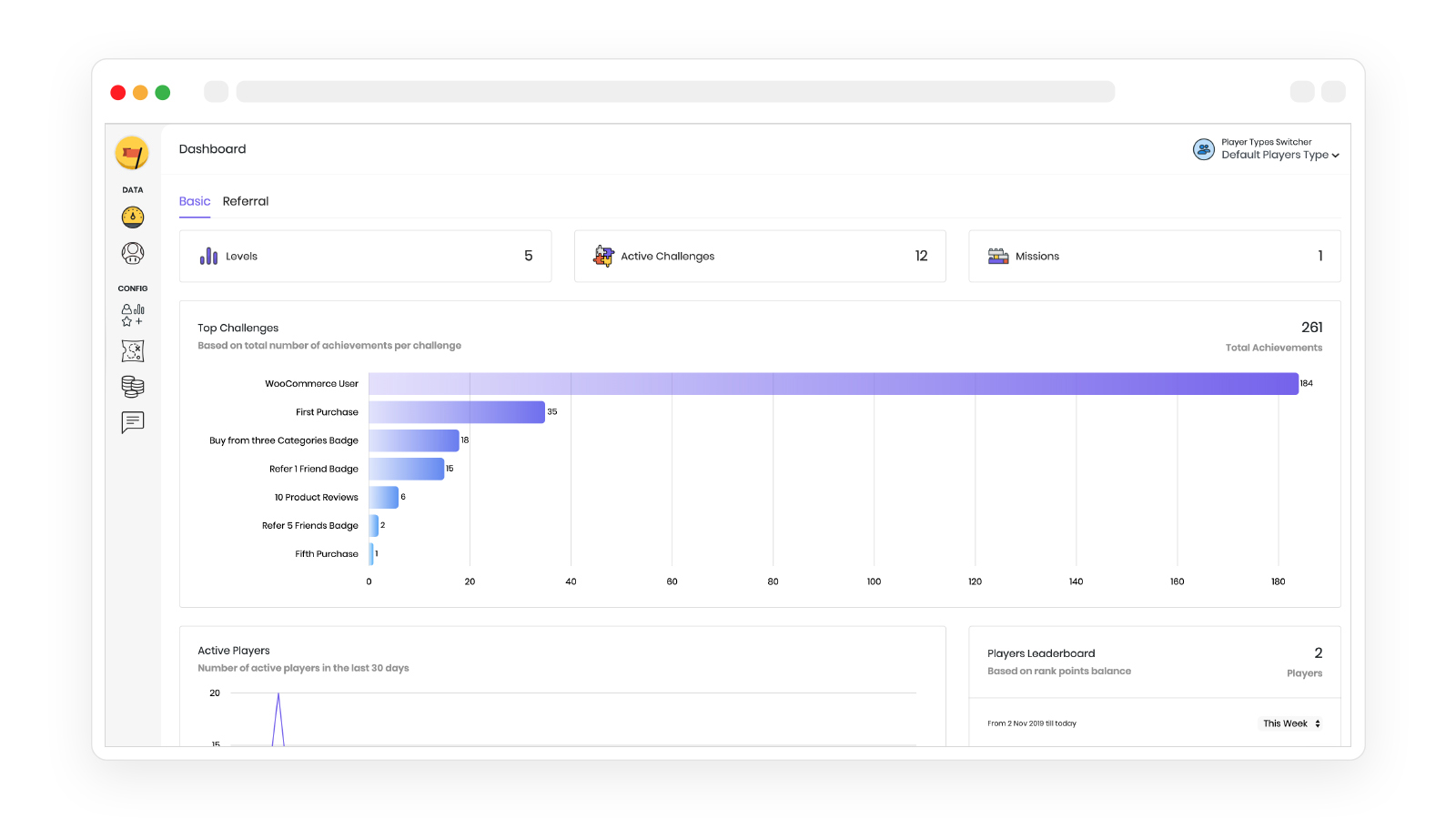Click 'From 2 Nov 2019 till today' text
The height and width of the screenshot is (819, 1456).
1032,723
